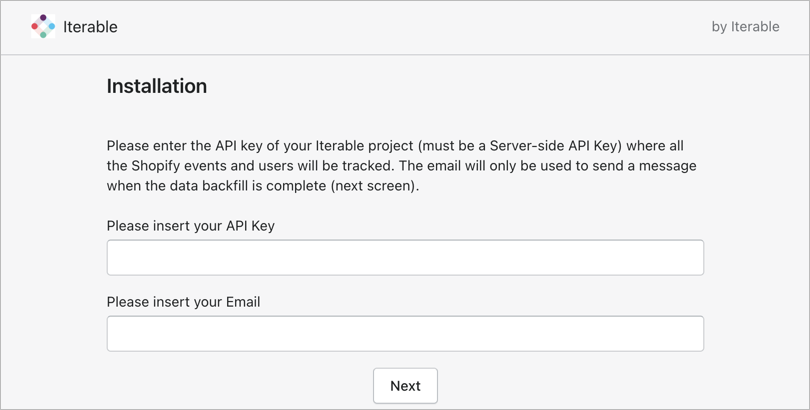Click the Next button
The image size is (810, 410).
[405, 386]
